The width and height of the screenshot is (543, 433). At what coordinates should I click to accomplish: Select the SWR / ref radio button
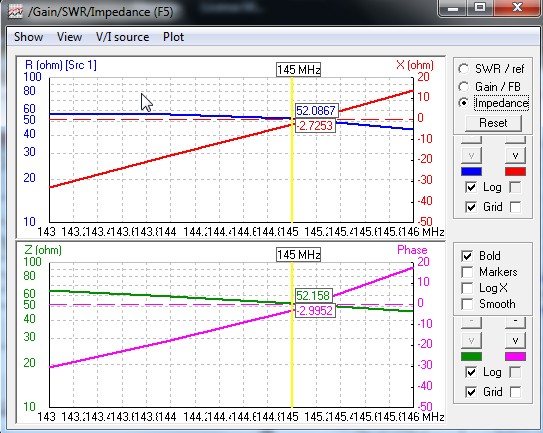(x=464, y=69)
